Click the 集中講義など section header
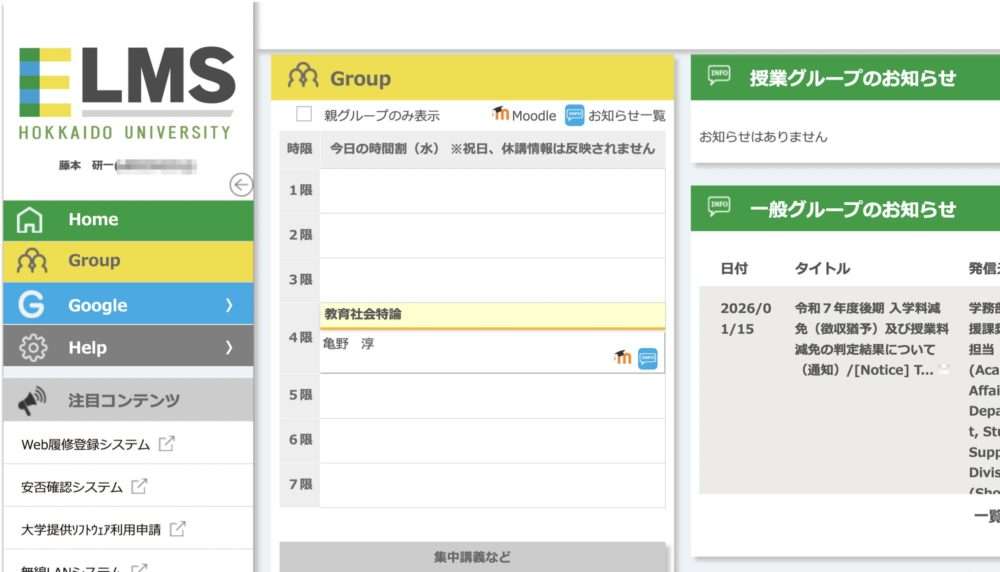This screenshot has width=1000, height=572. [473, 557]
